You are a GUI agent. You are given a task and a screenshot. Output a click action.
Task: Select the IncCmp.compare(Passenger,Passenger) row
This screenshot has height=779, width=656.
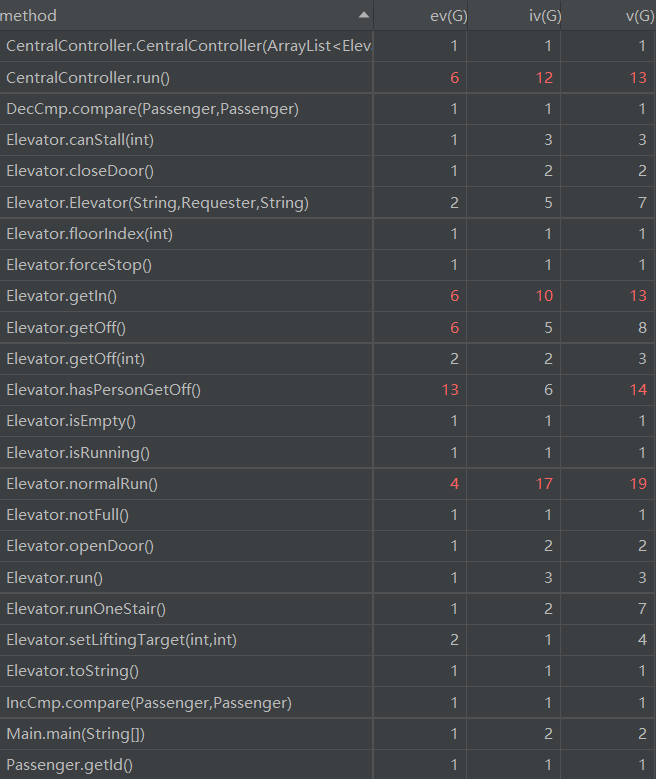click(328, 702)
